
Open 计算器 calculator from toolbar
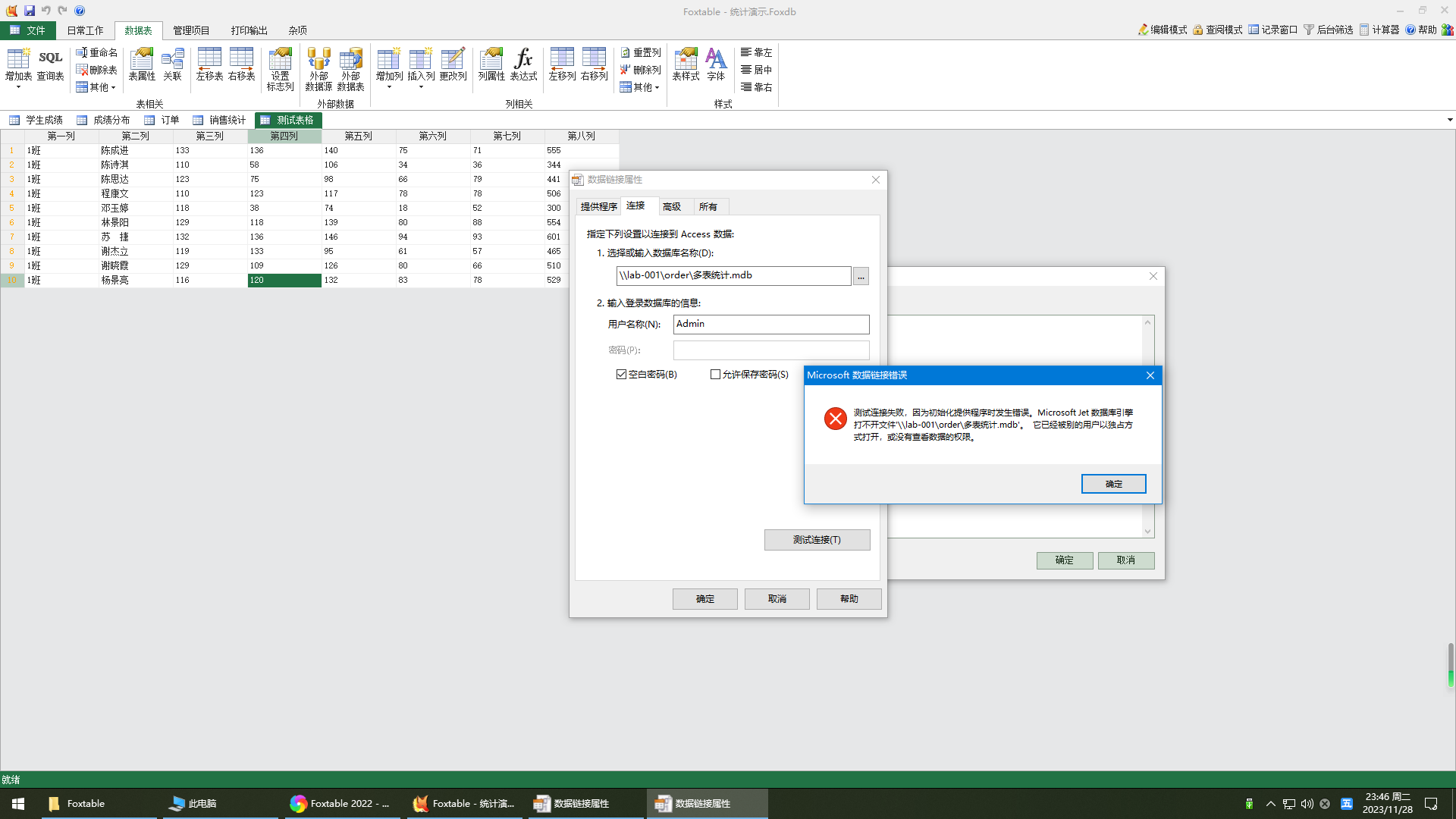[1379, 30]
